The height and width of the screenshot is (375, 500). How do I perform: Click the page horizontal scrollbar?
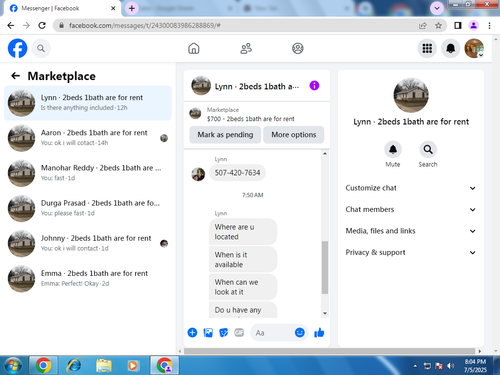(x=329, y=351)
